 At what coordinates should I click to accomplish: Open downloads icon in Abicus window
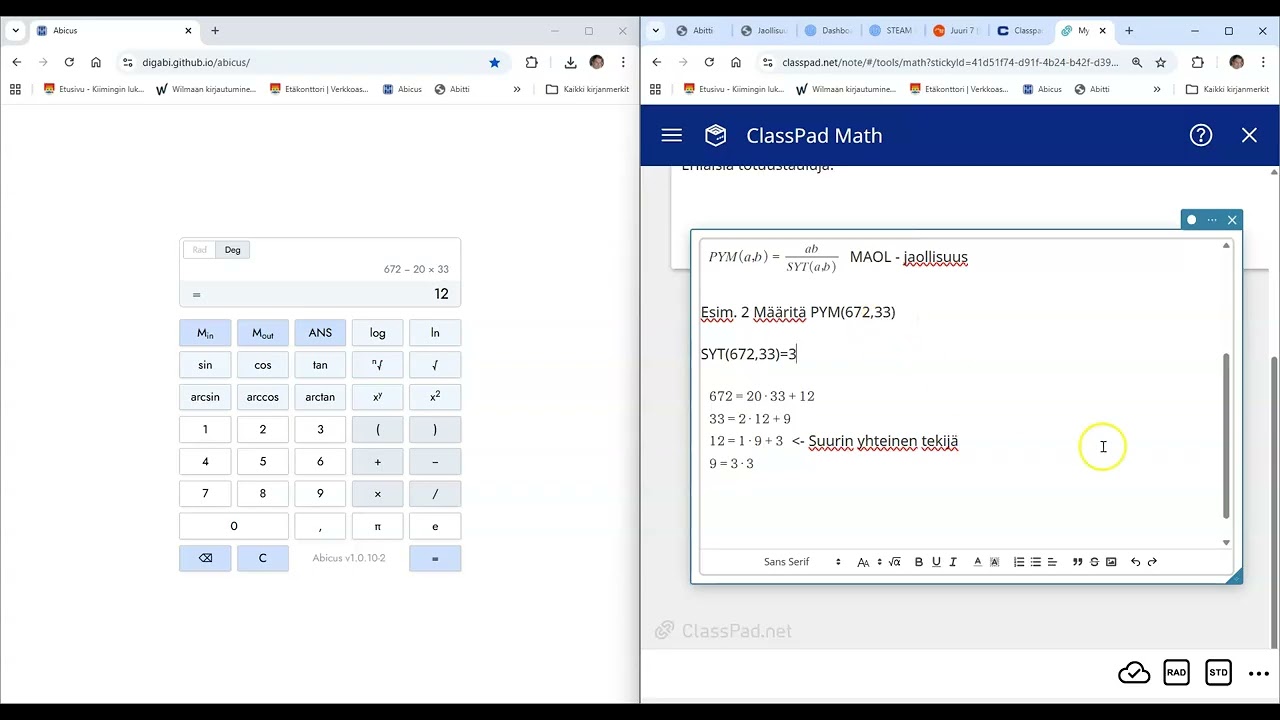(x=570, y=62)
